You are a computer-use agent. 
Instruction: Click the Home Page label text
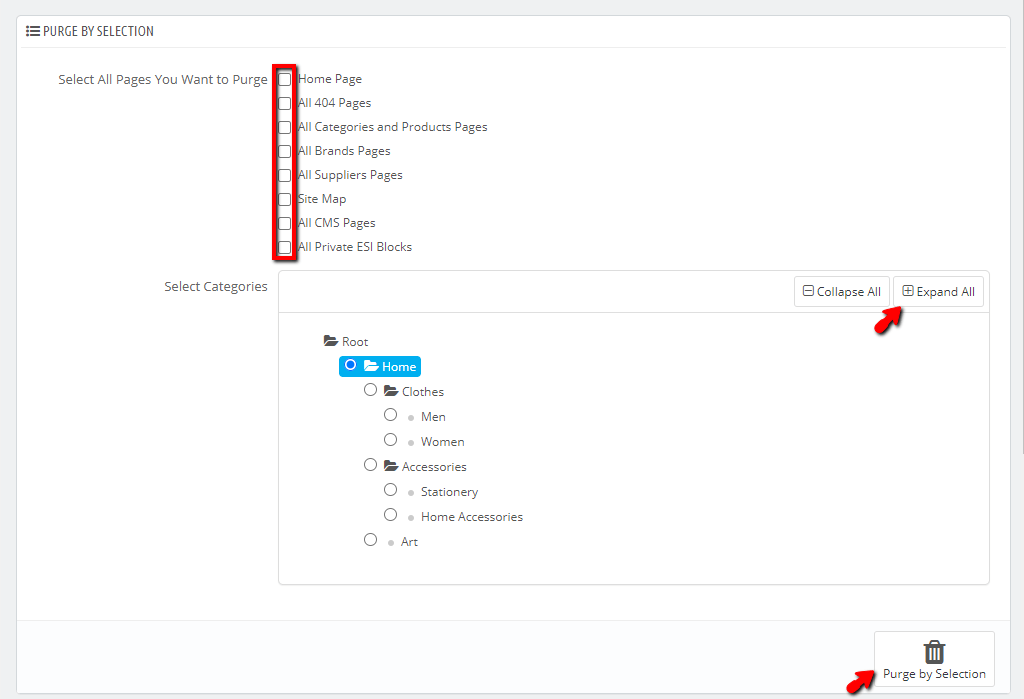coord(330,79)
